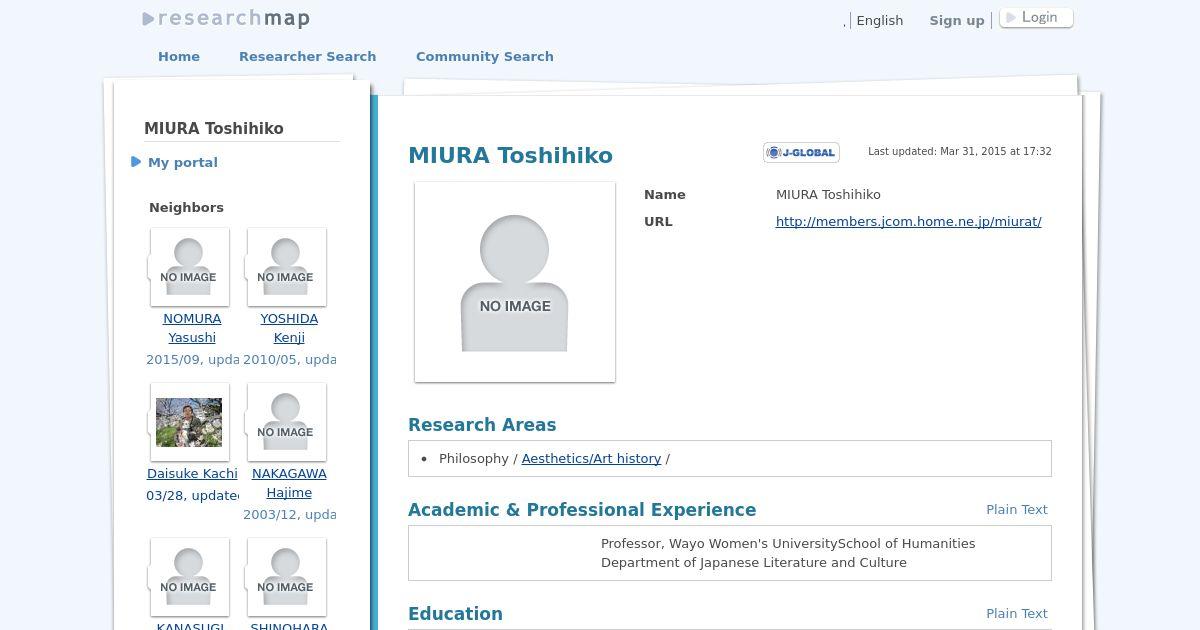Click the MIURA Toshihiko page heading
The image size is (1200, 630).
coord(510,155)
